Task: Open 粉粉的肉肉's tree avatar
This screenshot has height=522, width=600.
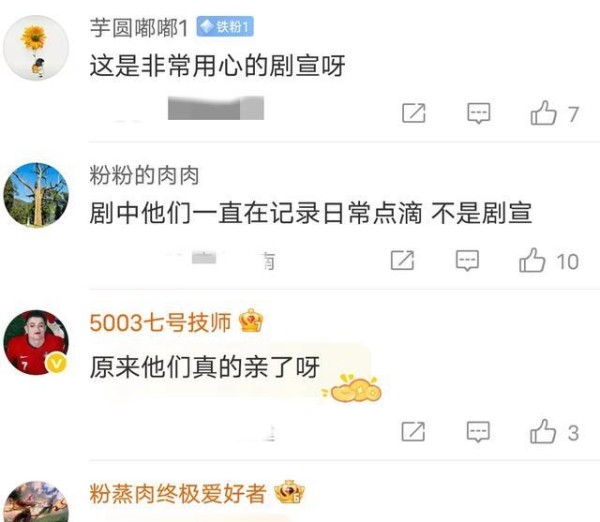Action: 36,195
